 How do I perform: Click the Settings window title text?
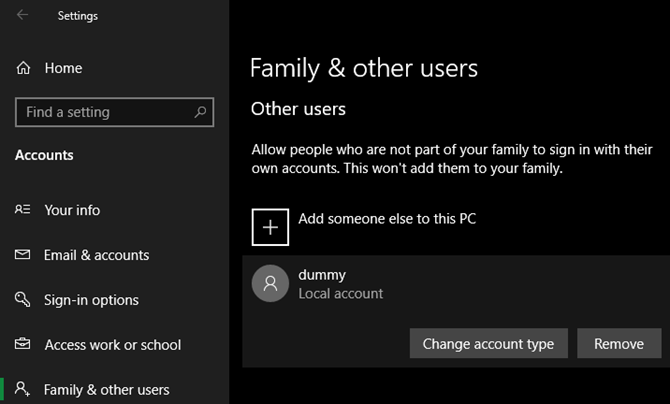(x=78, y=16)
